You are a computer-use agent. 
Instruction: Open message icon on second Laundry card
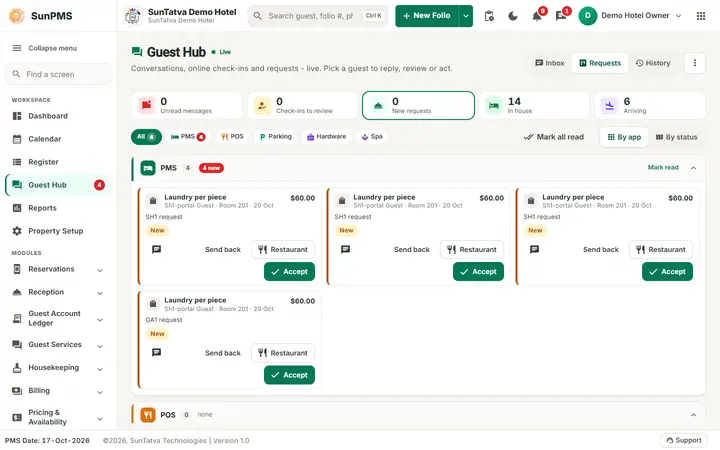tap(345, 249)
